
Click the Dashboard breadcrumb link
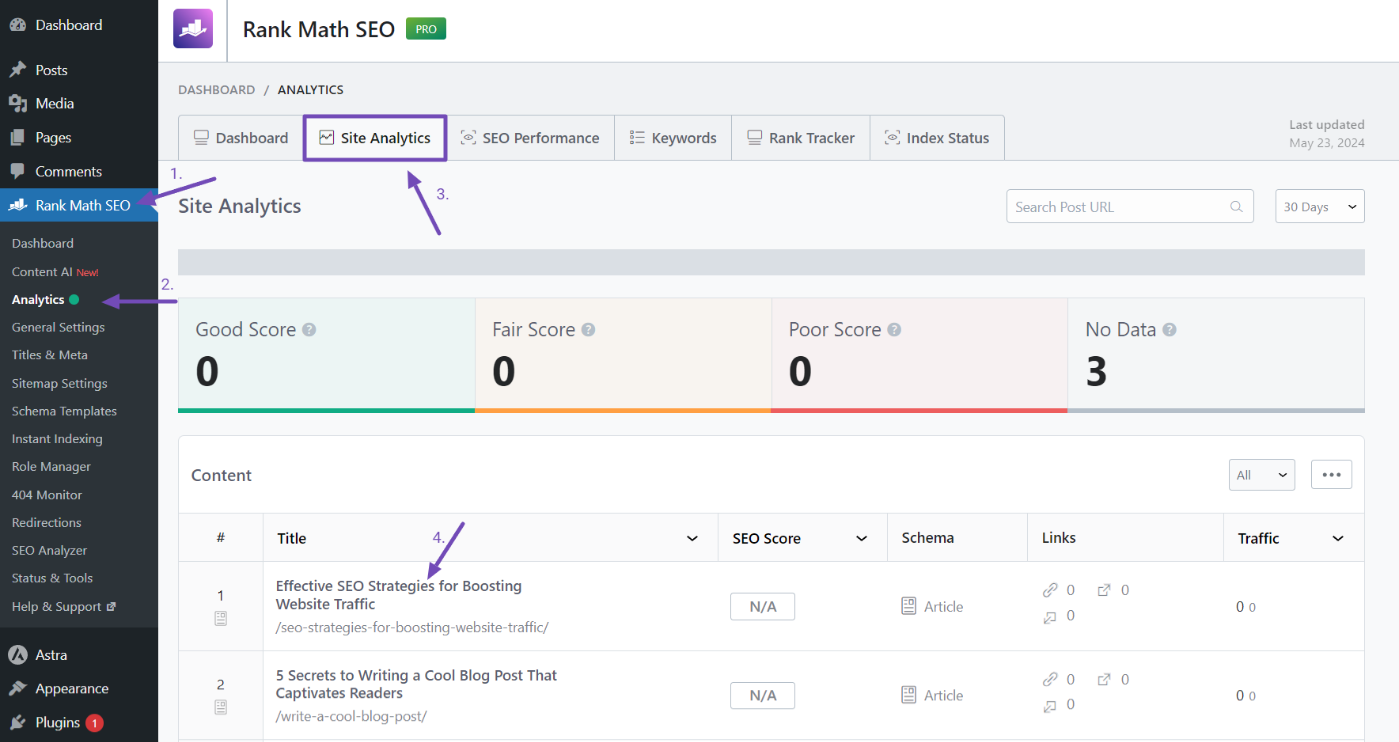point(216,89)
